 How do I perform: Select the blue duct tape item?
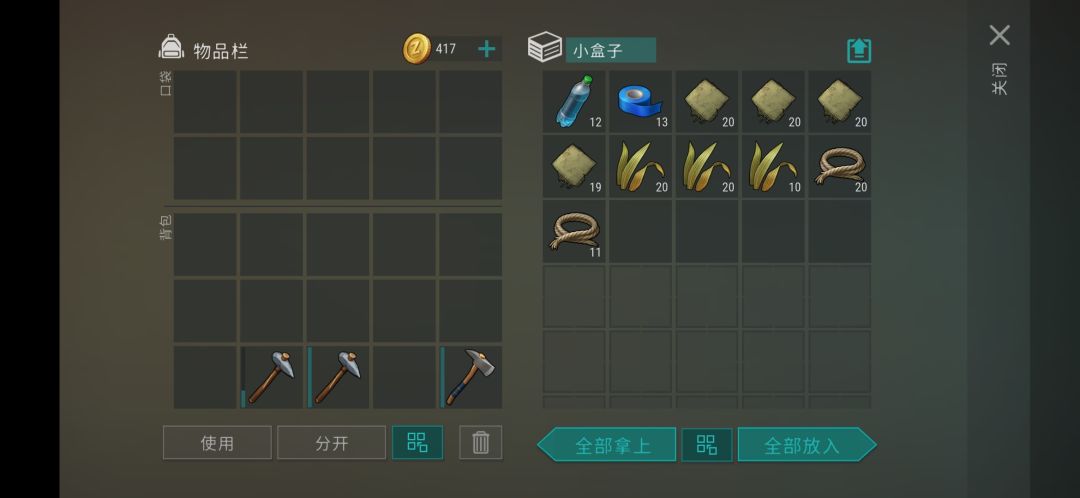click(x=640, y=101)
